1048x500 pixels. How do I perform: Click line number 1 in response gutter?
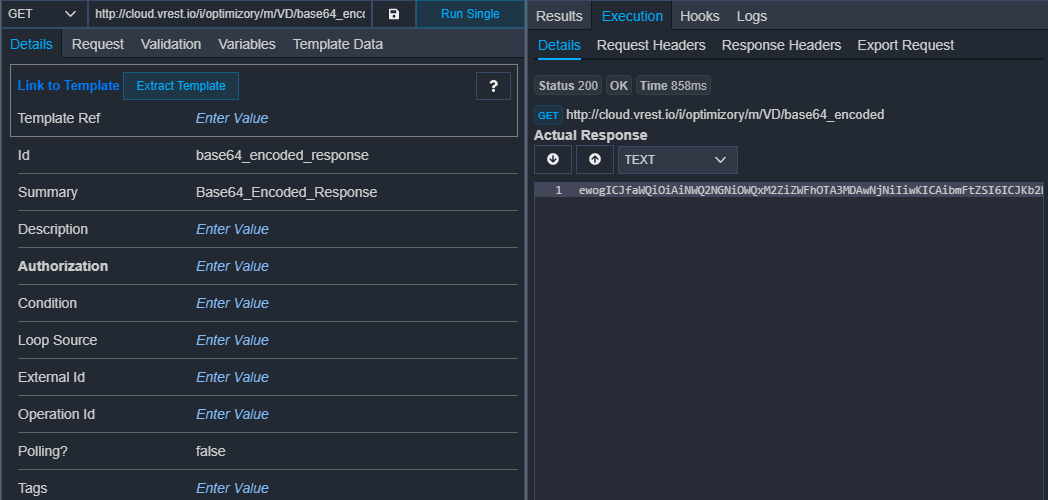pos(558,191)
